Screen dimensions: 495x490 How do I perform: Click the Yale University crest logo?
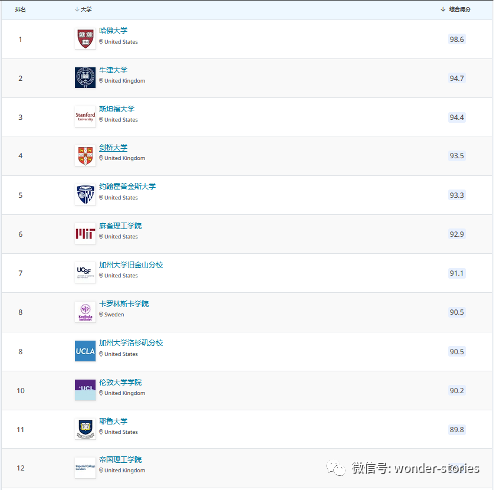[85, 429]
